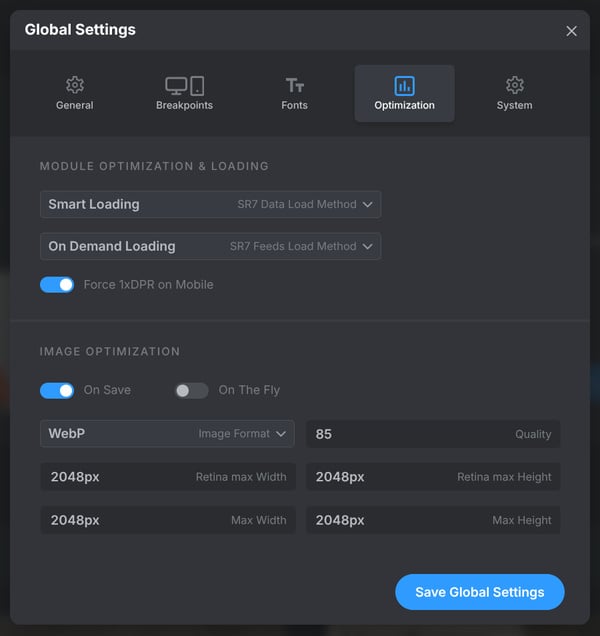The width and height of the screenshot is (600, 636).
Task: Edit the Retina max Height field
Action: (x=432, y=477)
